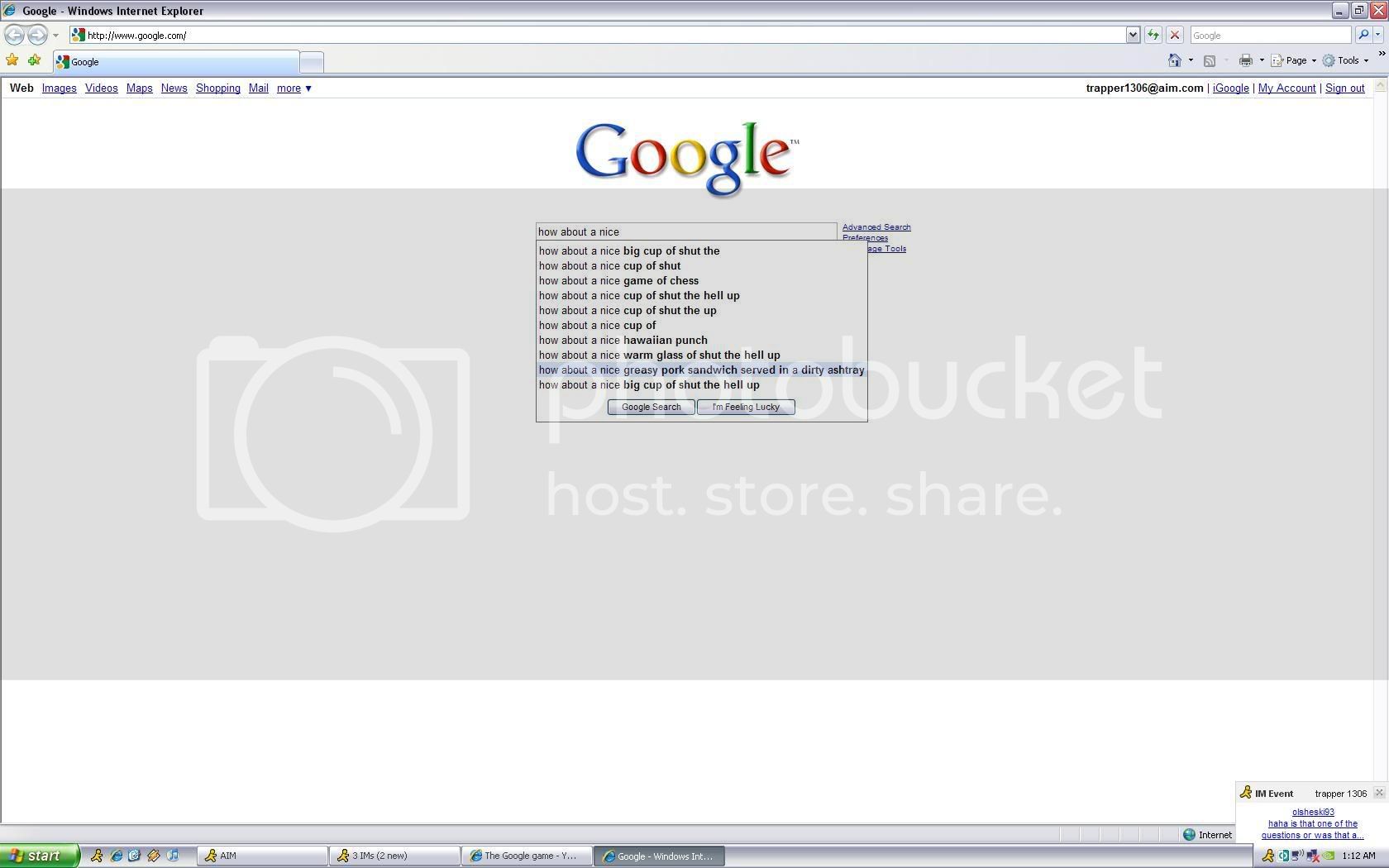Select the Google browser tab

click(x=176, y=61)
